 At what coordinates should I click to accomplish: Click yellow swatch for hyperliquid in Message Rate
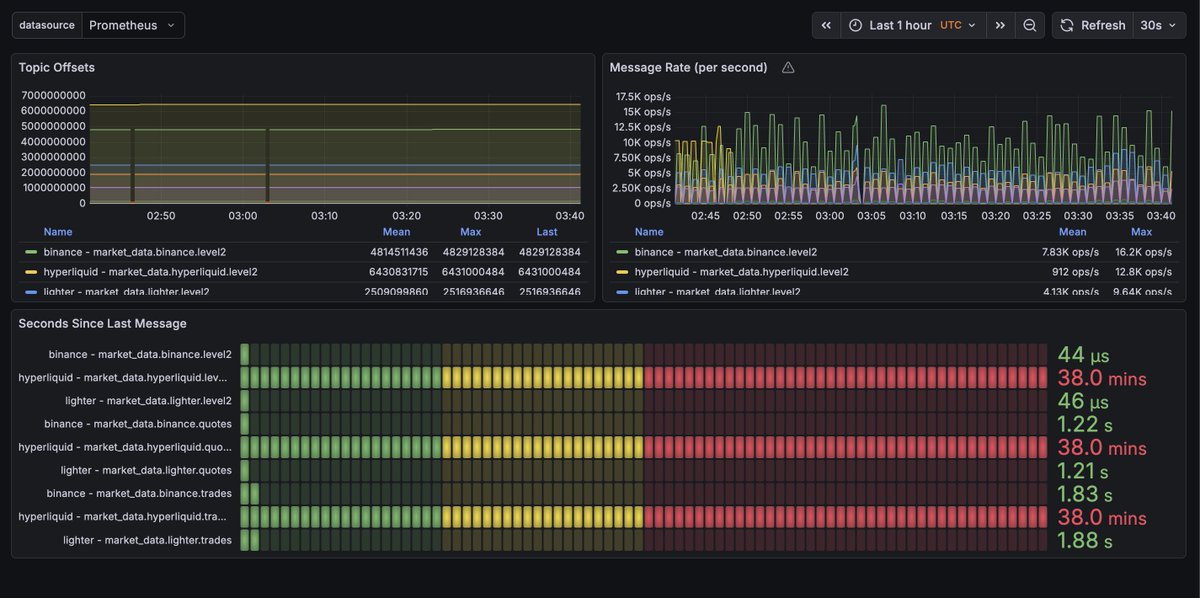[x=623, y=272]
